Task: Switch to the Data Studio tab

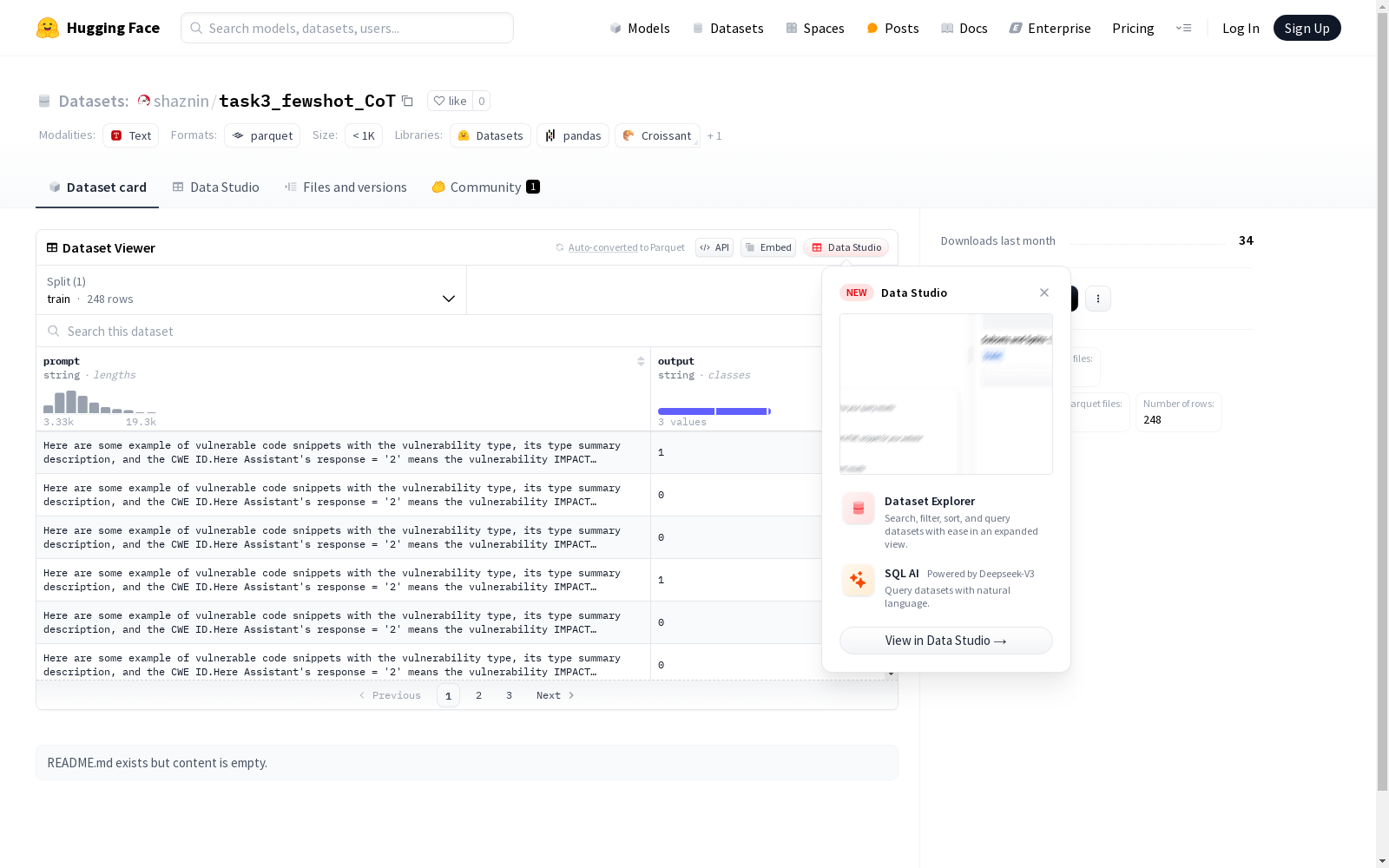Action: click(216, 187)
